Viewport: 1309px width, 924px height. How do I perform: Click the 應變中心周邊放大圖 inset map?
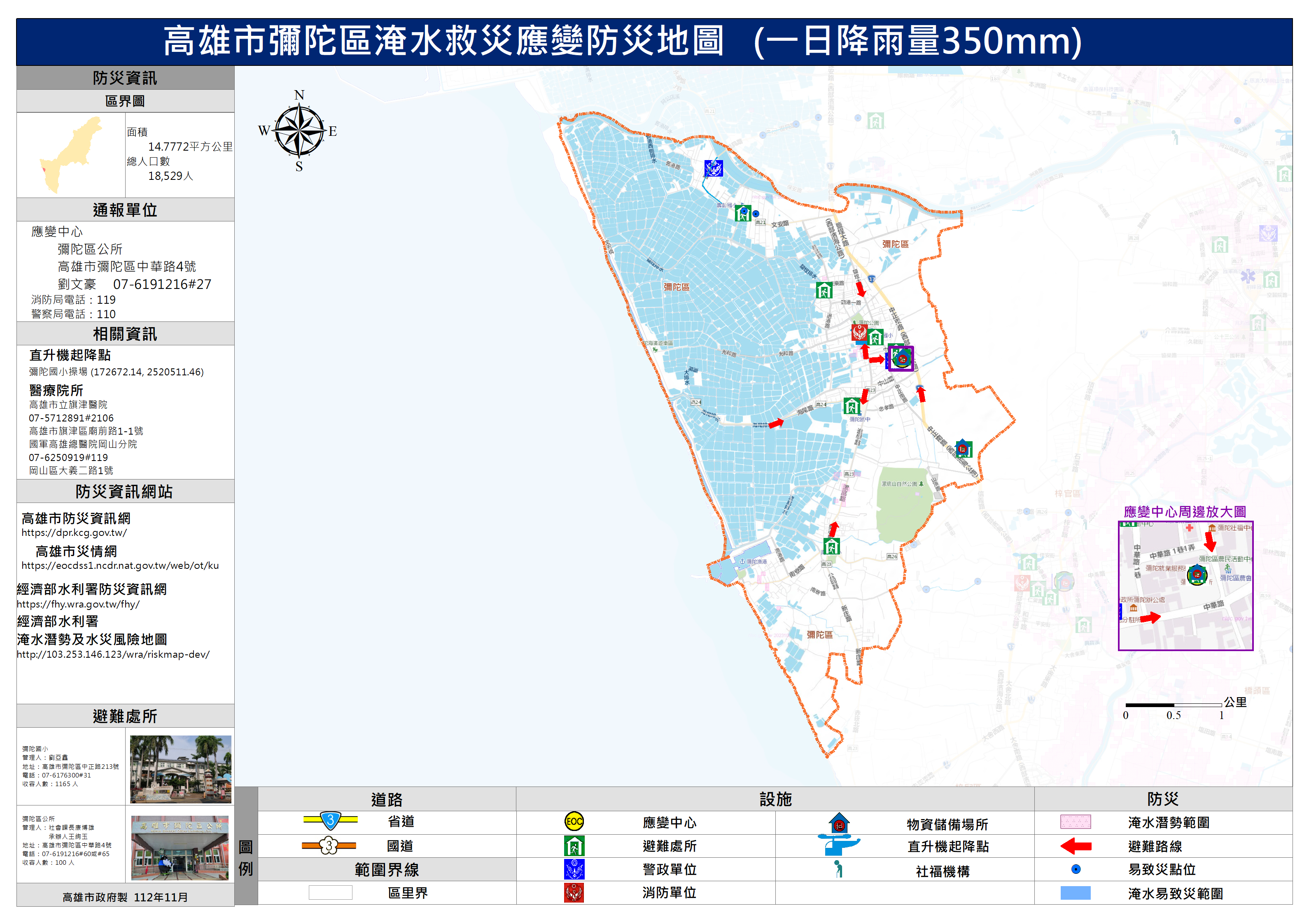coord(1186,586)
